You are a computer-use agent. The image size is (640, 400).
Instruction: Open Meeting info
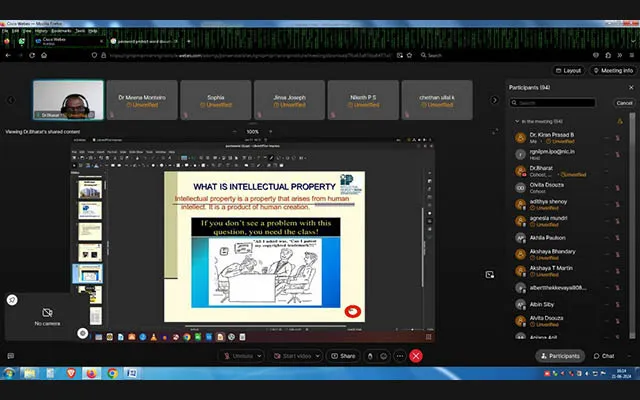pyautogui.click(x=613, y=71)
